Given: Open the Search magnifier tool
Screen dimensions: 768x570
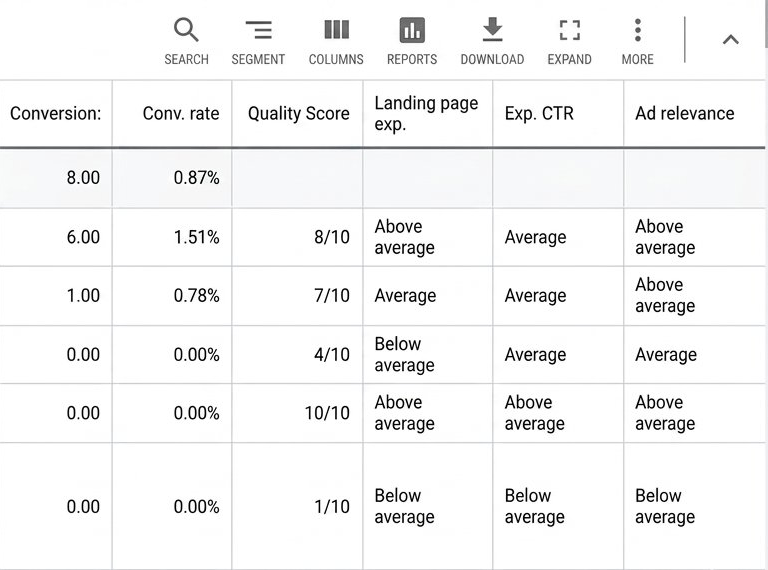Looking at the screenshot, I should (x=186, y=41).
